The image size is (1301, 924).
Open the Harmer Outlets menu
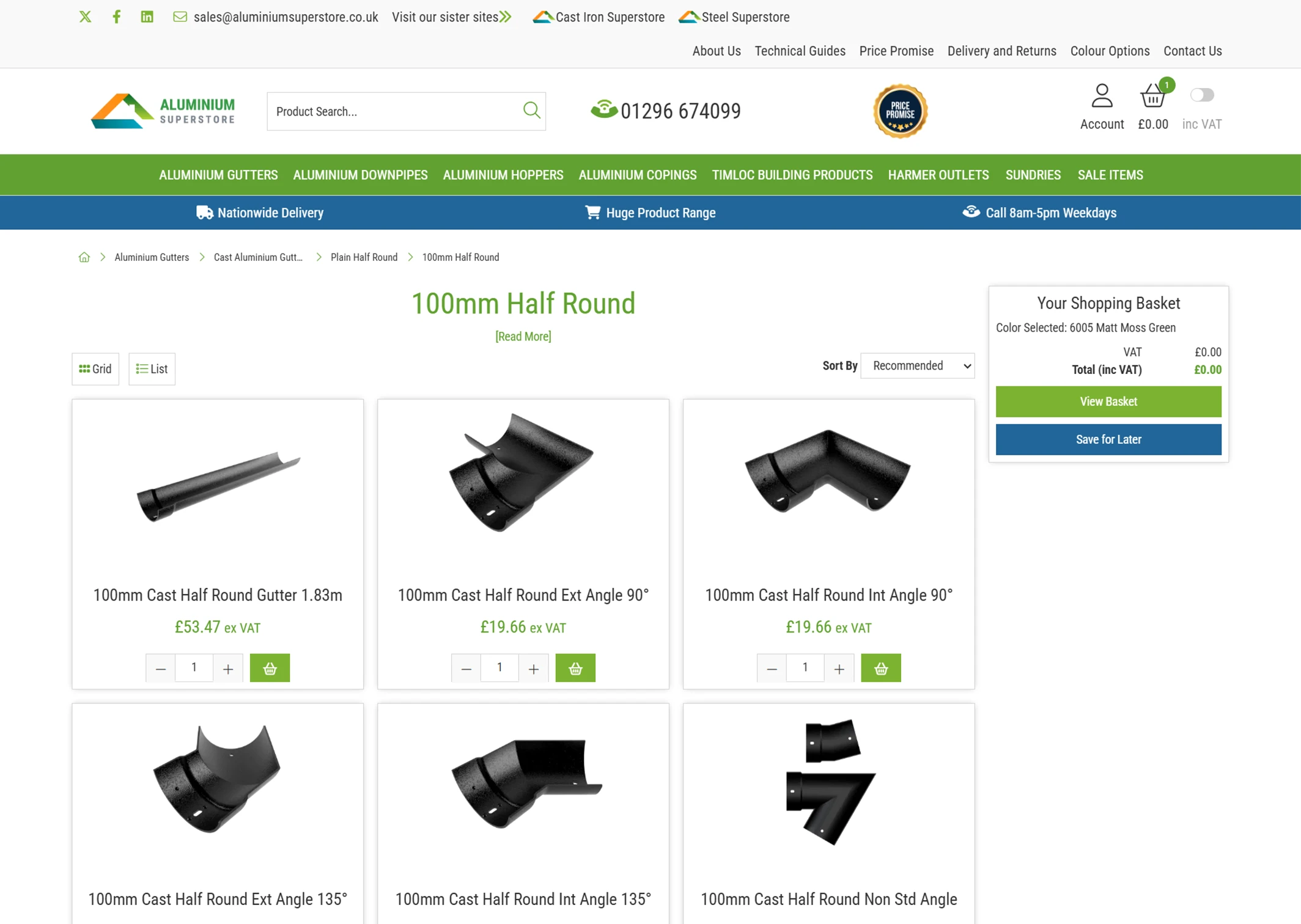pyautogui.click(x=938, y=175)
